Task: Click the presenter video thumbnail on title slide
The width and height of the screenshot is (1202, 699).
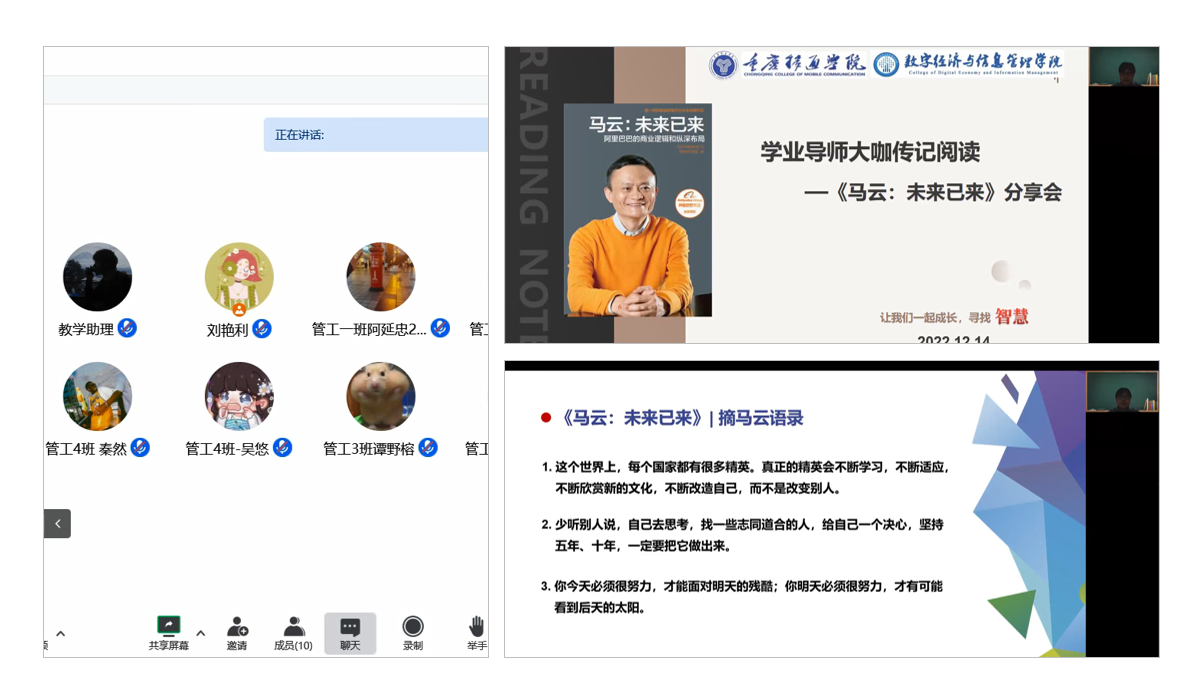Action: pyautogui.click(x=1123, y=67)
